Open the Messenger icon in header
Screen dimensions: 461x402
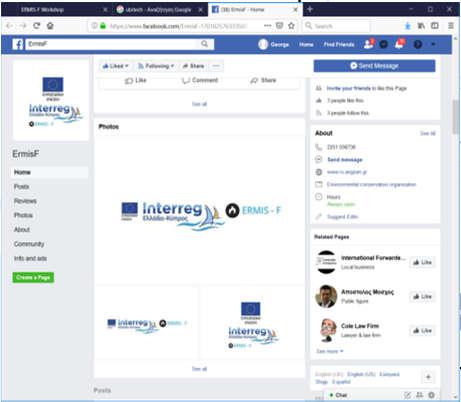tap(384, 44)
